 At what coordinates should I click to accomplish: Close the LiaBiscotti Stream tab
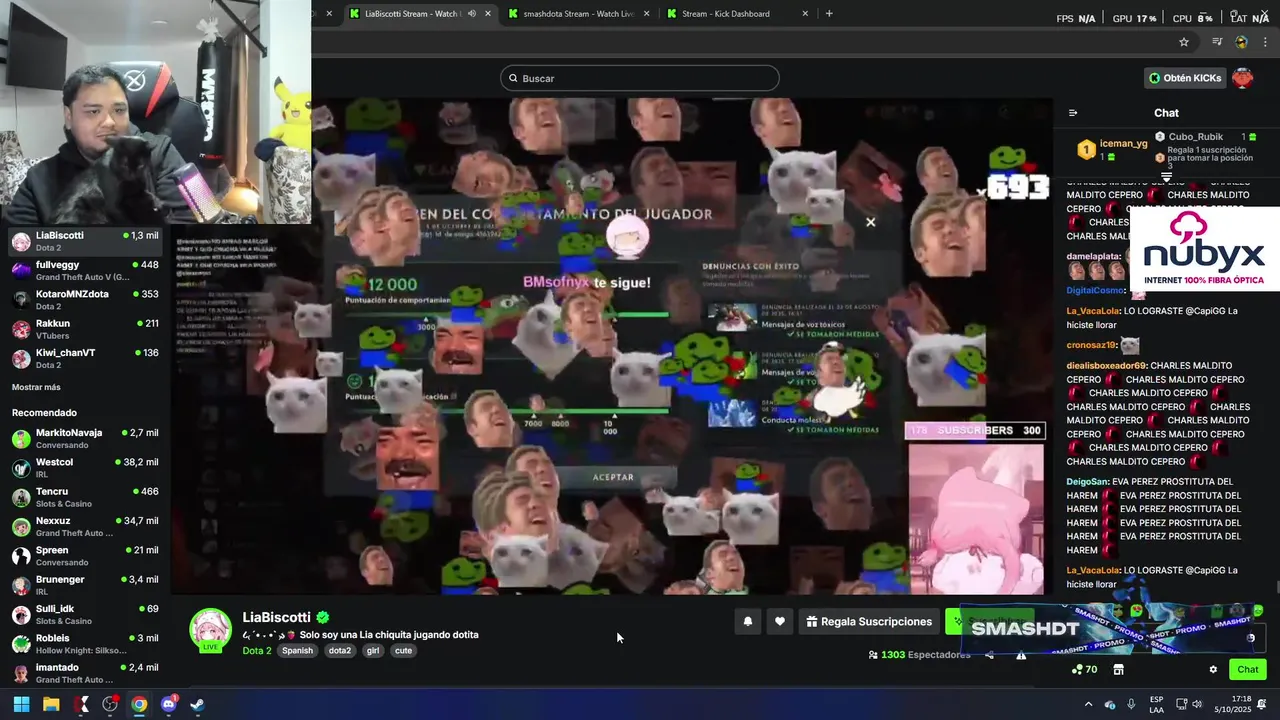[x=488, y=13]
